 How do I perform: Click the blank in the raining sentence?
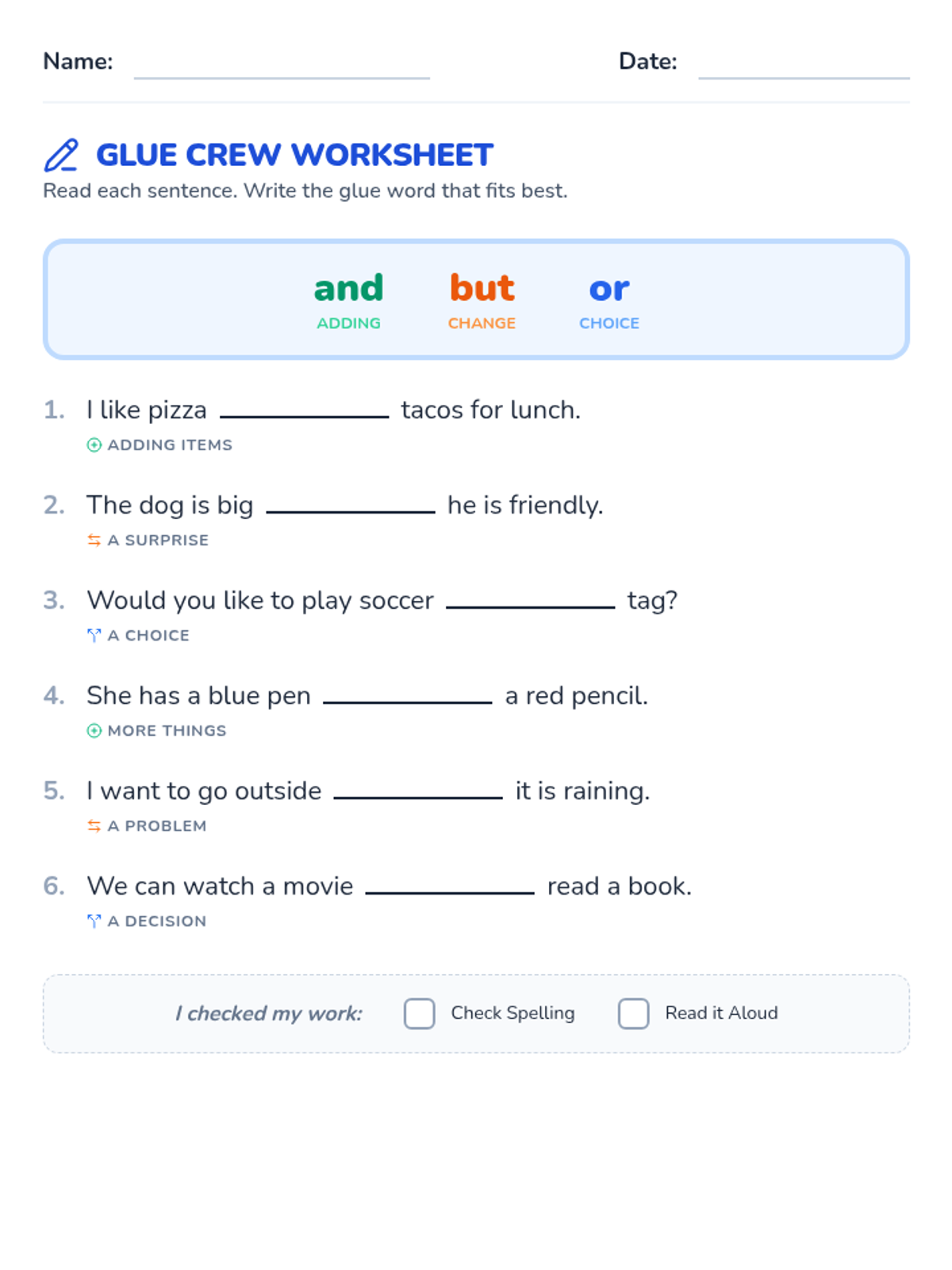418,789
